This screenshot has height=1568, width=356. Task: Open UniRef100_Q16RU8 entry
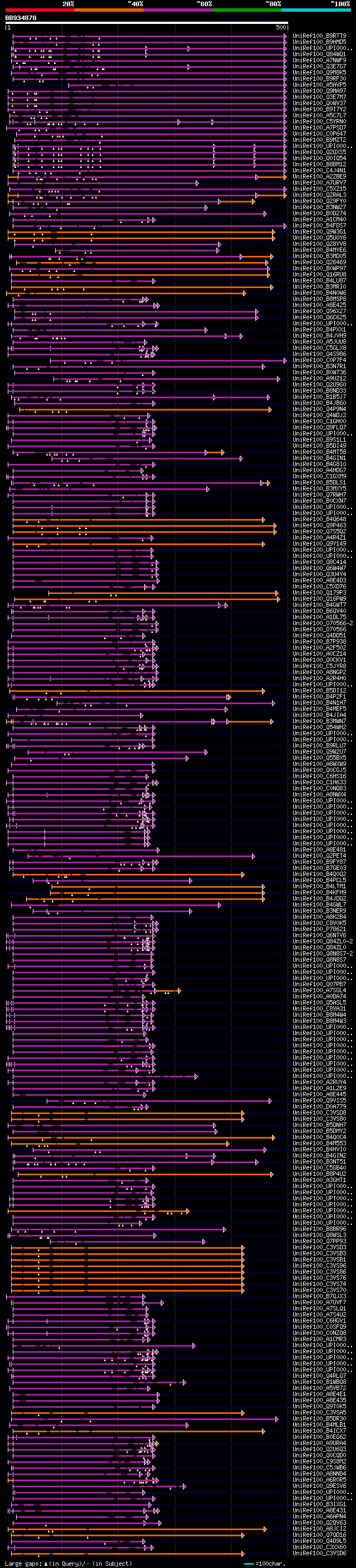[x=319, y=275]
